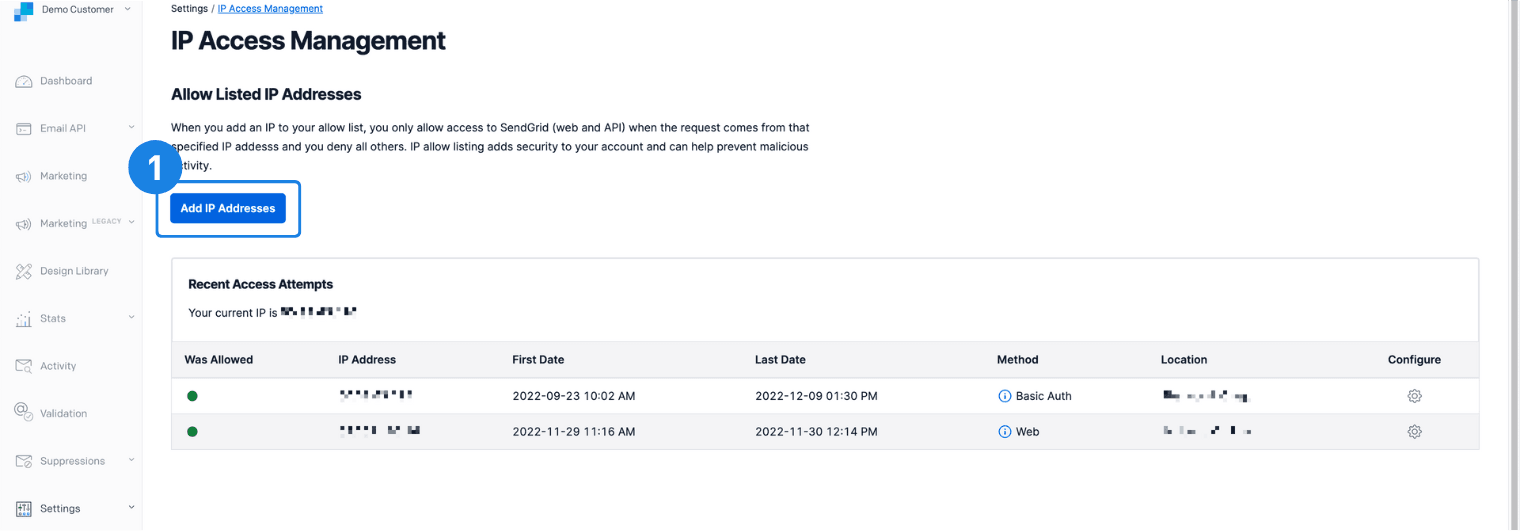
Task: Click the Settings sliders icon
Action: coord(24,508)
